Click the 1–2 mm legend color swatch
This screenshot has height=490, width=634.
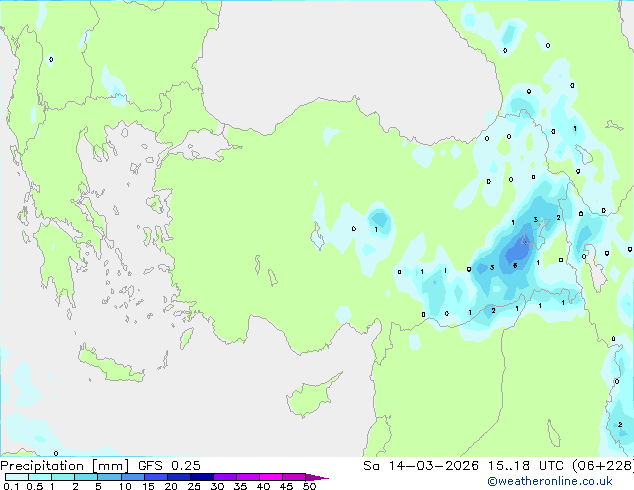tap(63, 477)
